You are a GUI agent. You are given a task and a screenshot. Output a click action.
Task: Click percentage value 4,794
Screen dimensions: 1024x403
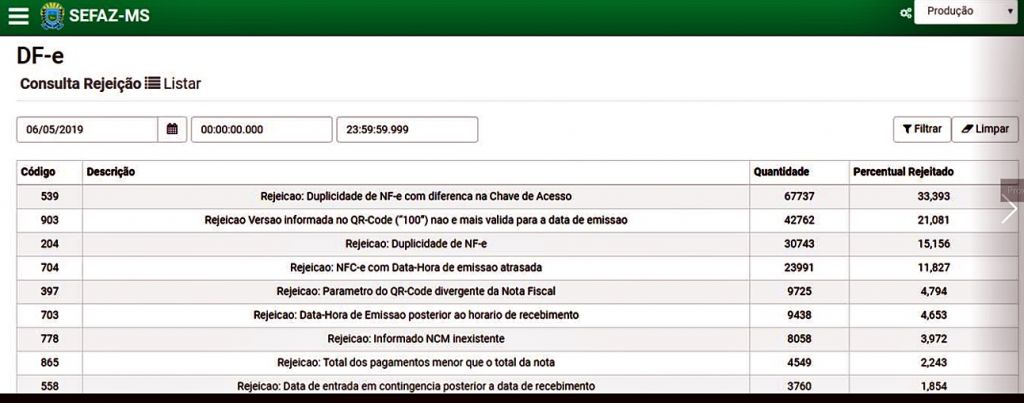(933, 291)
